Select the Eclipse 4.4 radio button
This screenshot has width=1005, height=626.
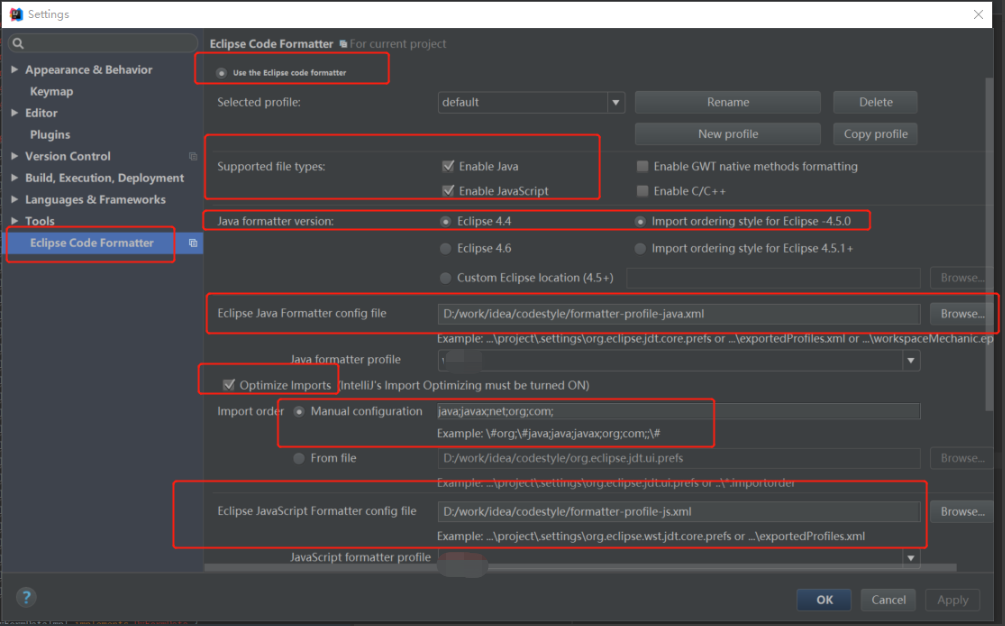[x=445, y=221]
